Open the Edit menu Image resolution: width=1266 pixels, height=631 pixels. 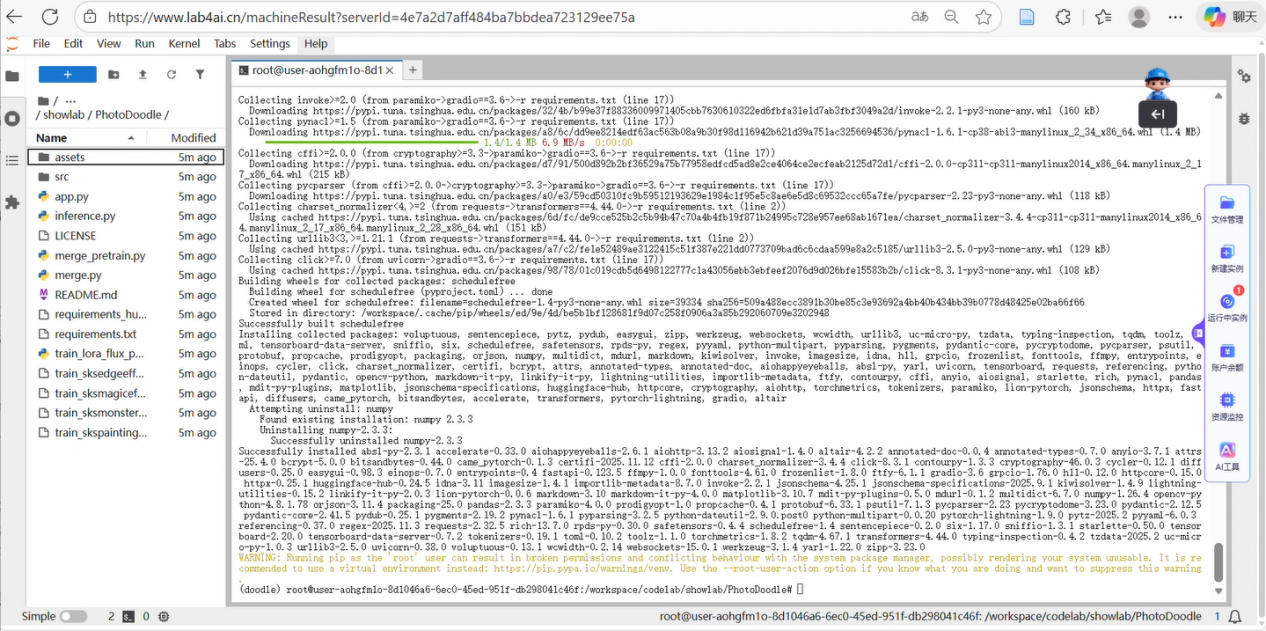pyautogui.click(x=73, y=44)
